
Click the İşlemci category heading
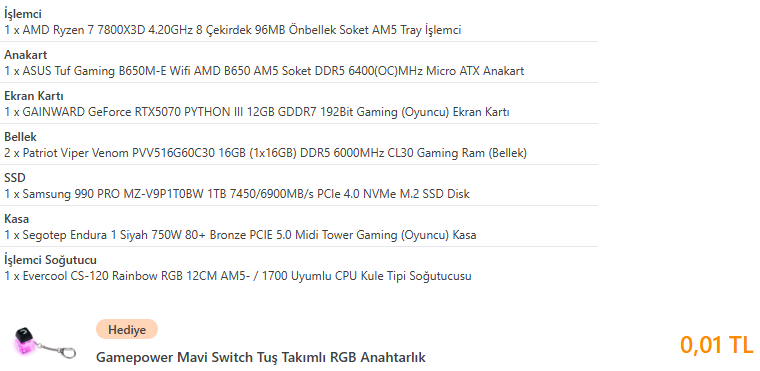[x=23, y=15]
